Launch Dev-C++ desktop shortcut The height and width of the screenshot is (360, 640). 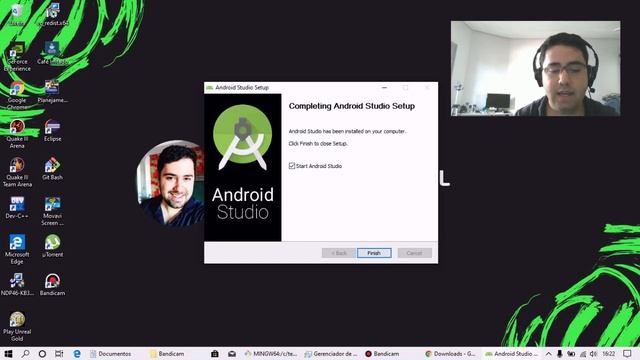click(x=17, y=207)
